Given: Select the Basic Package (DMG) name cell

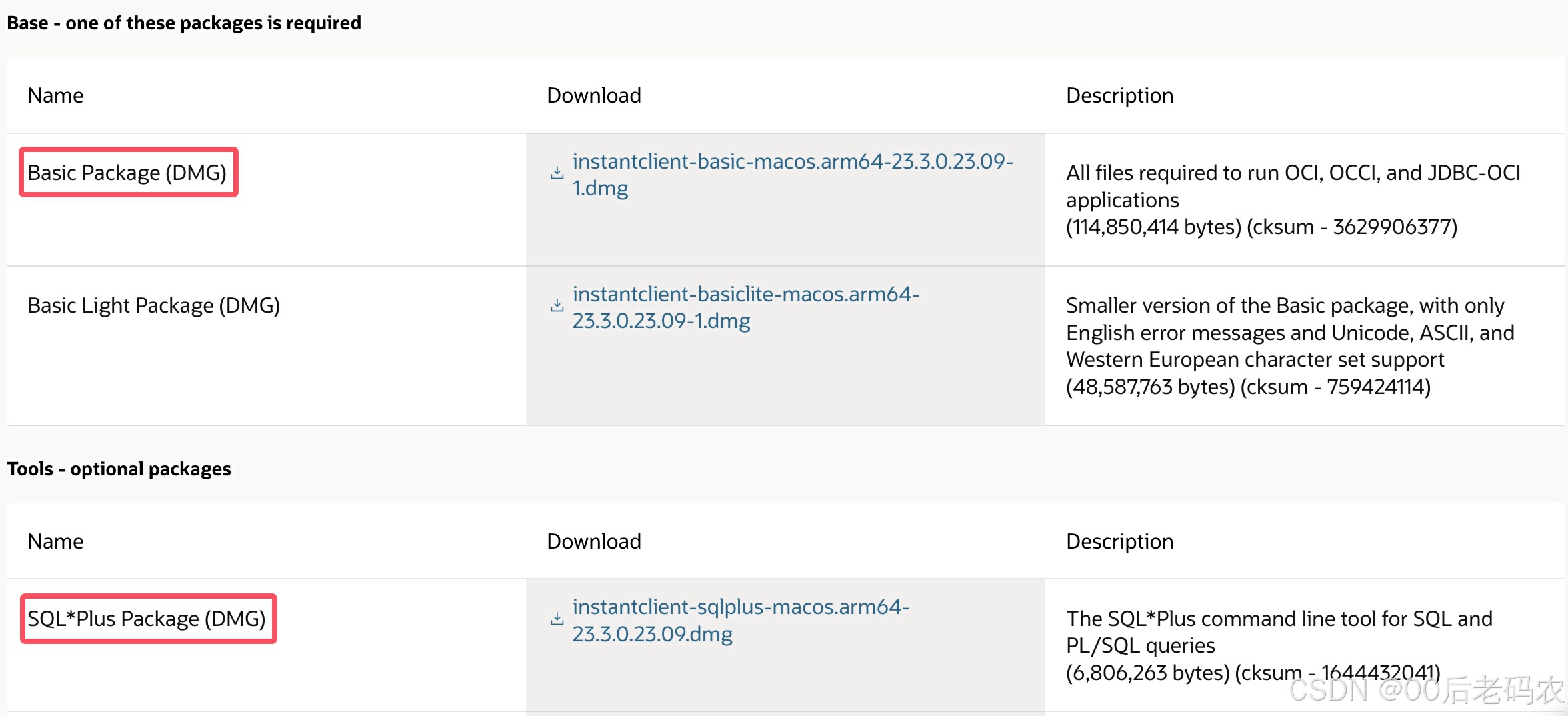Looking at the screenshot, I should tap(127, 173).
